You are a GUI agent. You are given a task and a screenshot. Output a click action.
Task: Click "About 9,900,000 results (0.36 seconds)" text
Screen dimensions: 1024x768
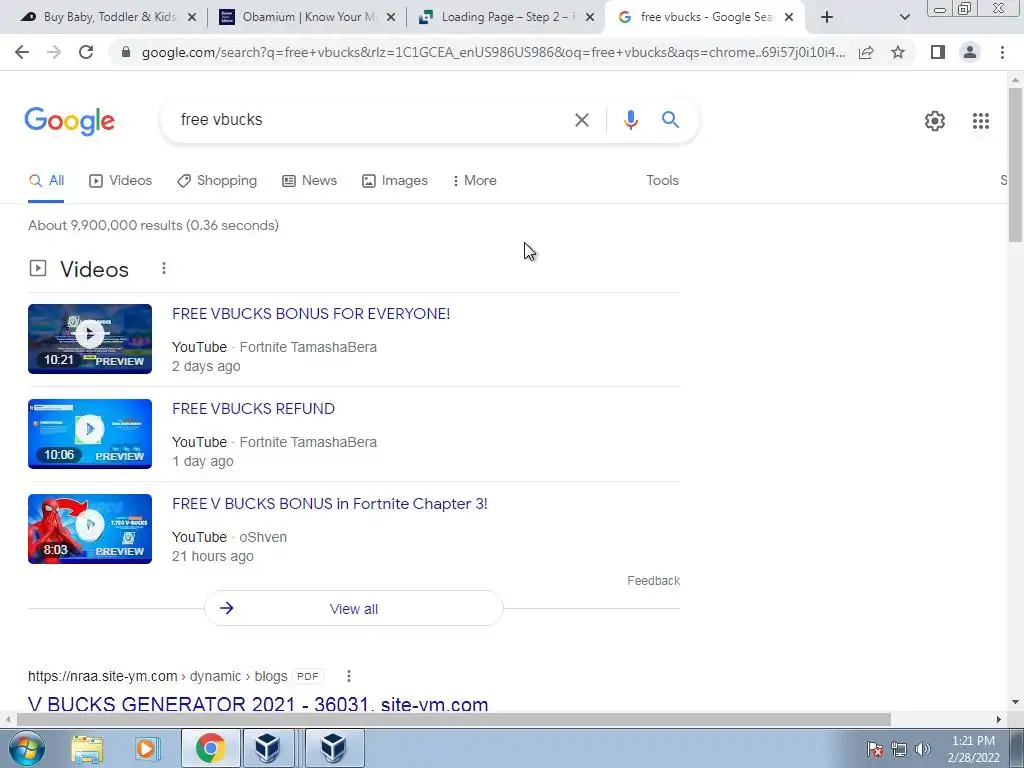153,225
